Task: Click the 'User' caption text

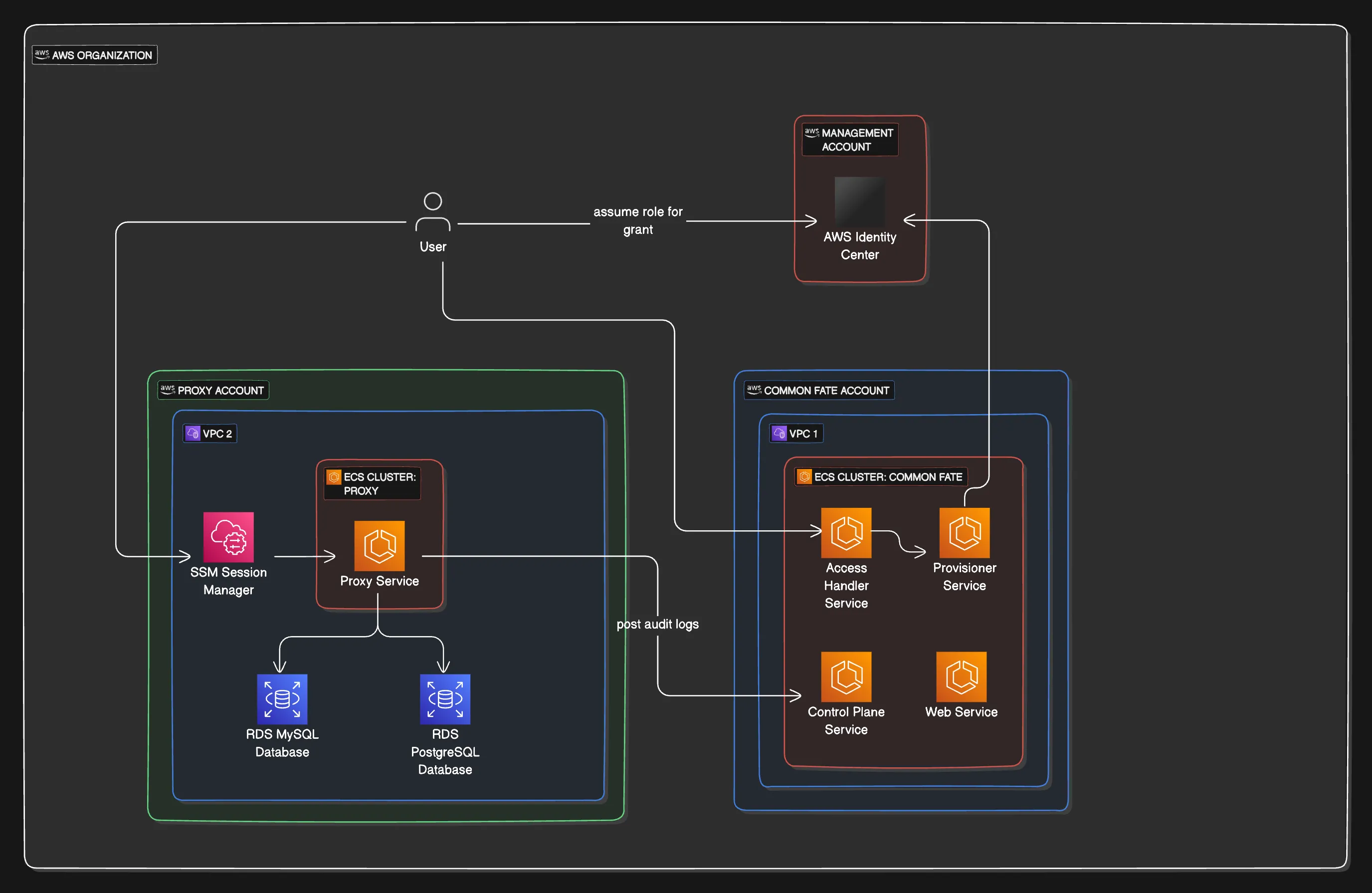Action: tap(433, 247)
